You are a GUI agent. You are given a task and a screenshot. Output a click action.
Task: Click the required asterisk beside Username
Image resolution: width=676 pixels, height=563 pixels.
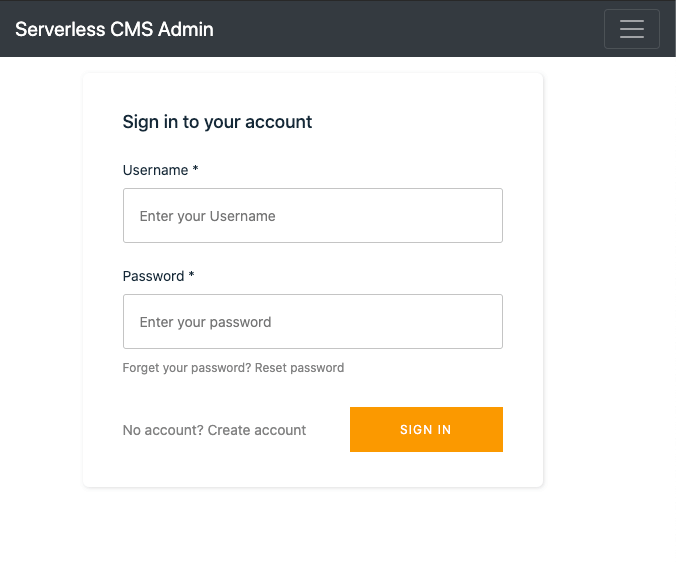click(x=196, y=170)
